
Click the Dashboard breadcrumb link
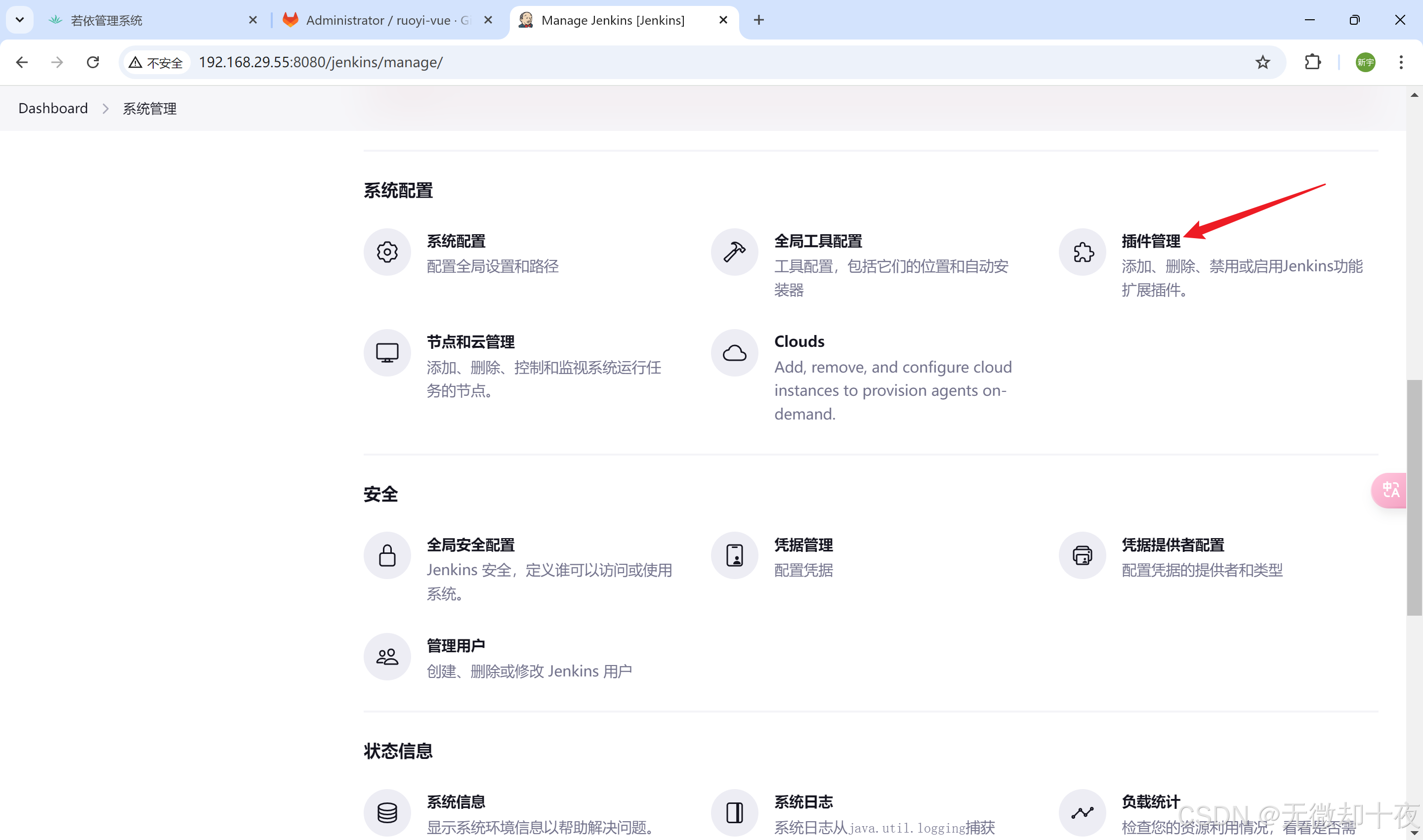pos(53,108)
